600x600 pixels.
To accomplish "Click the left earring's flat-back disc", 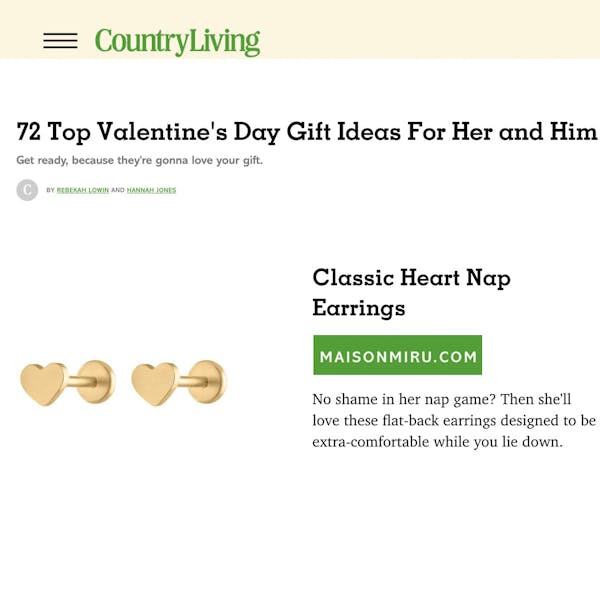I will tap(97, 382).
